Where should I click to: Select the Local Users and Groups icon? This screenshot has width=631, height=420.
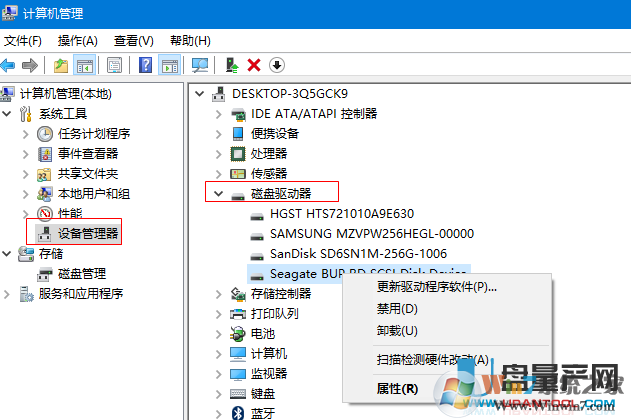[x=45, y=194]
